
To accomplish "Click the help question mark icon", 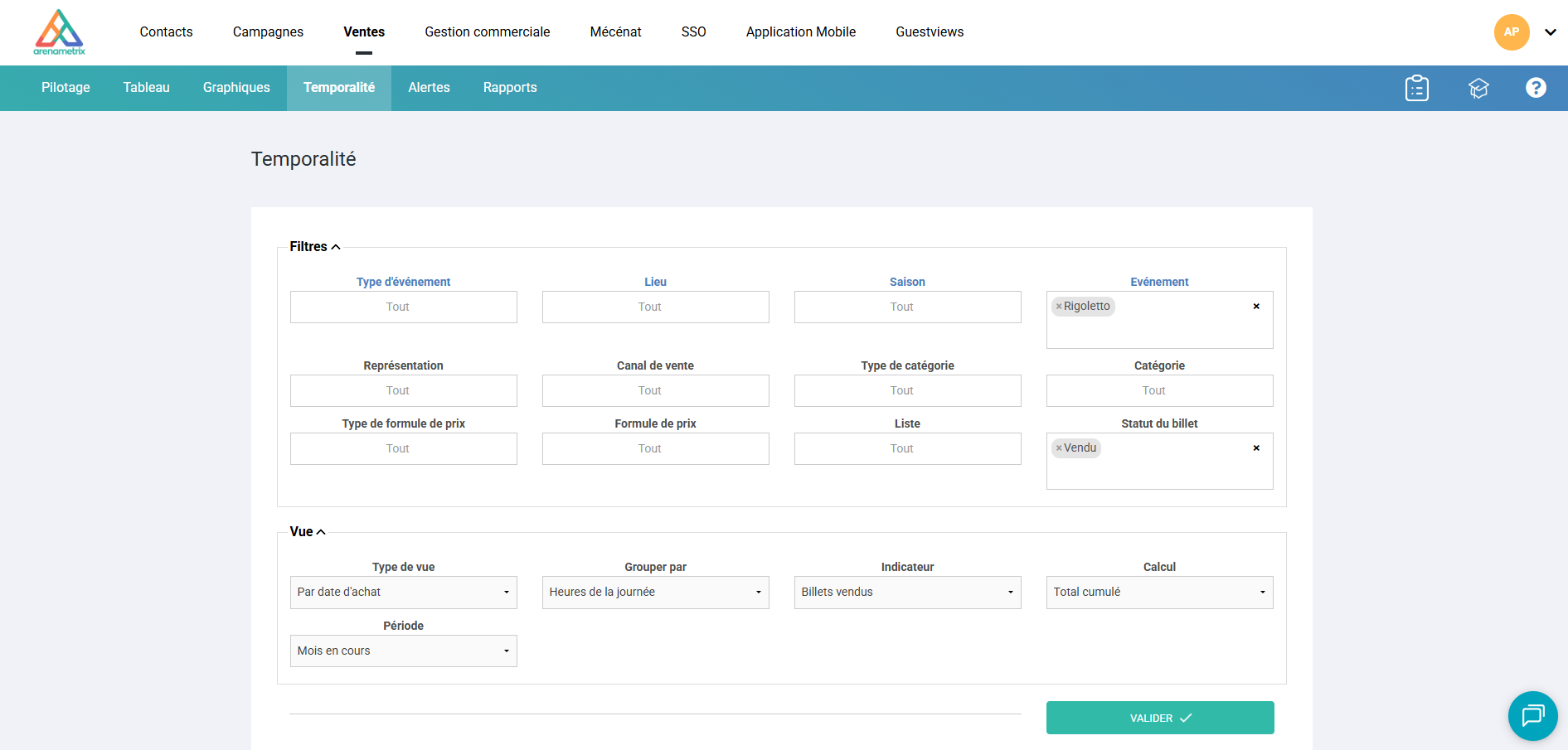I will click(1536, 88).
